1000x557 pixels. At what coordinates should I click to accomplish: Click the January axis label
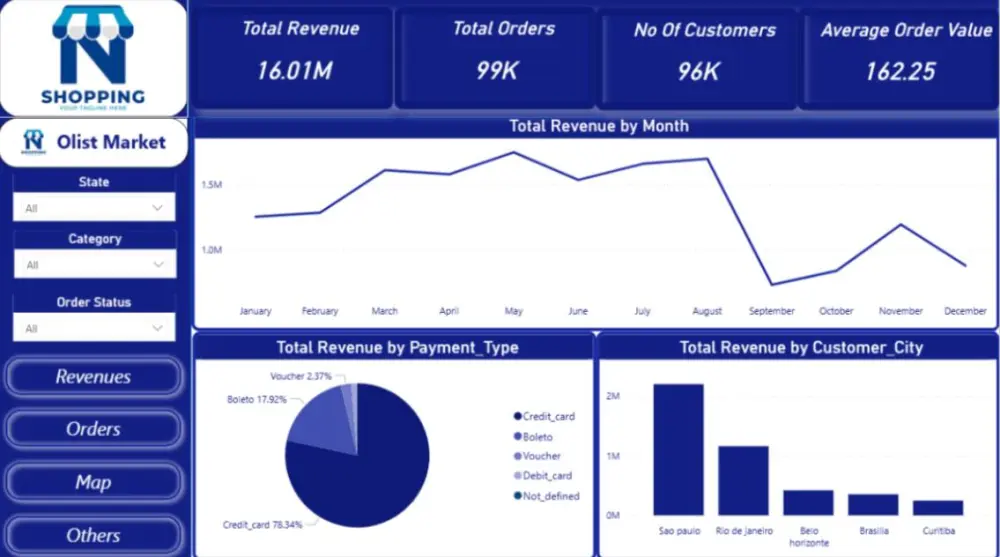click(x=255, y=311)
